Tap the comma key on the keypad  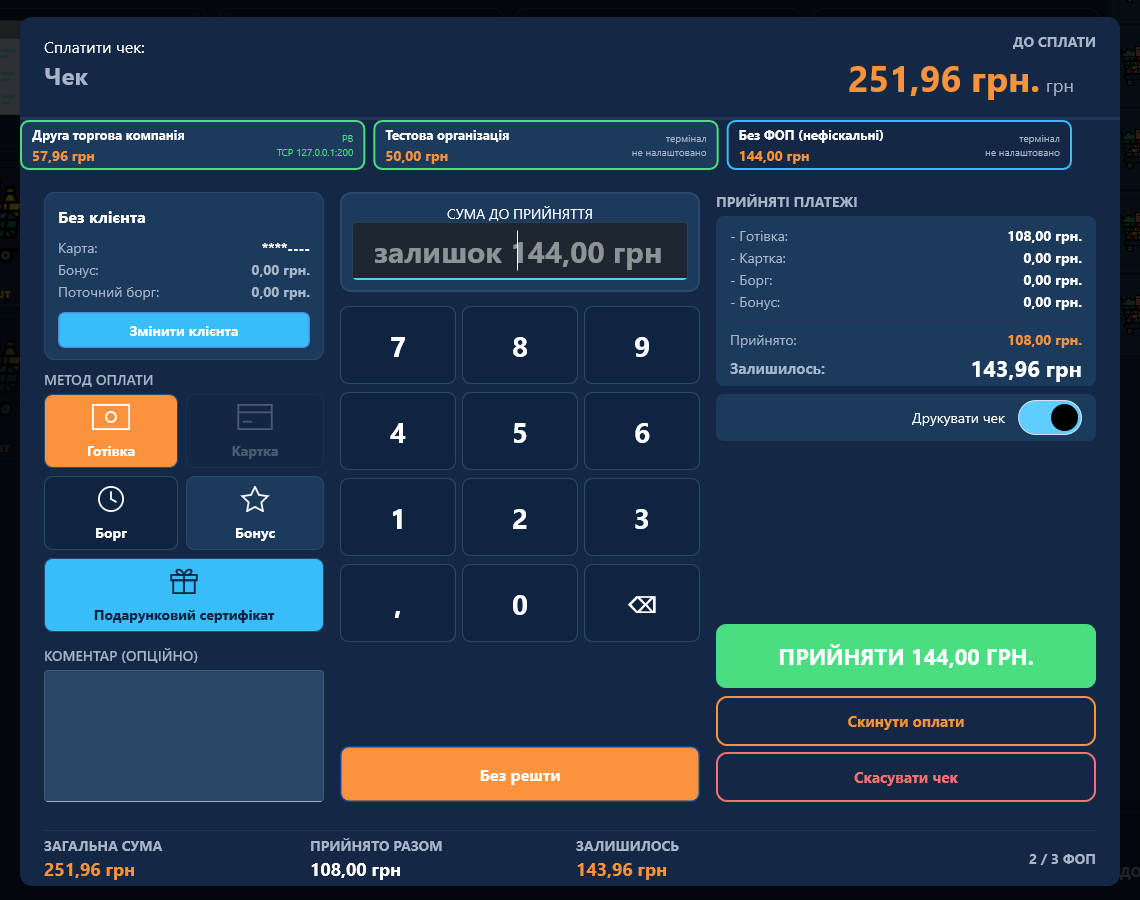pos(398,603)
